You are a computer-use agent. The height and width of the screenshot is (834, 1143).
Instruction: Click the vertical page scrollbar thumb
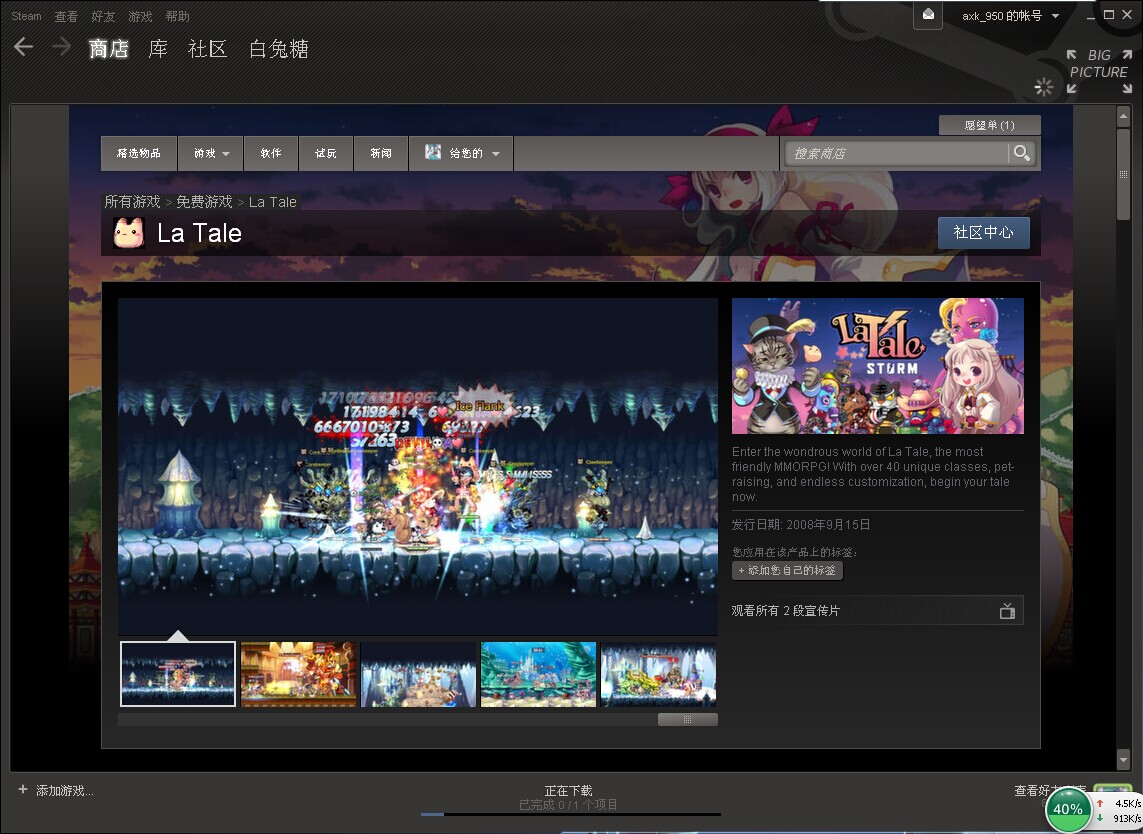[1123, 174]
